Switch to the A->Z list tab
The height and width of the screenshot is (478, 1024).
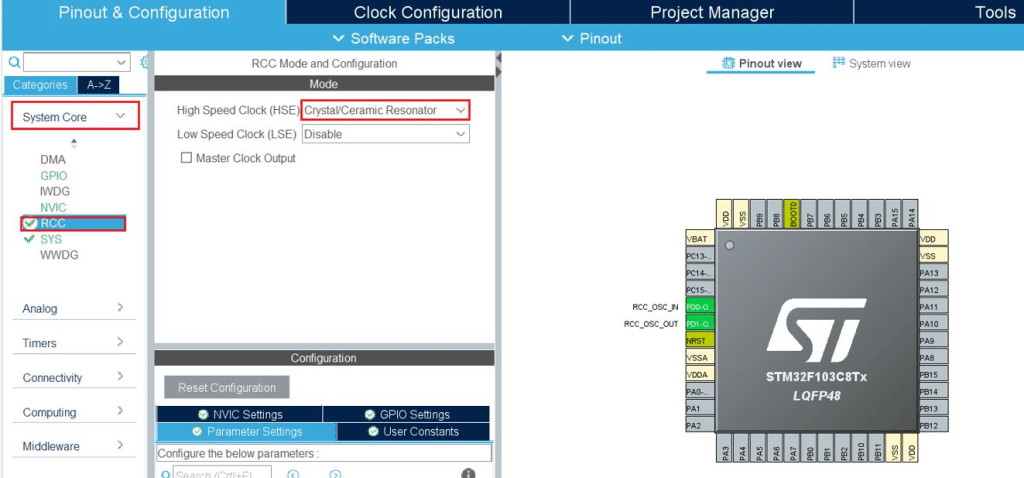pos(99,85)
